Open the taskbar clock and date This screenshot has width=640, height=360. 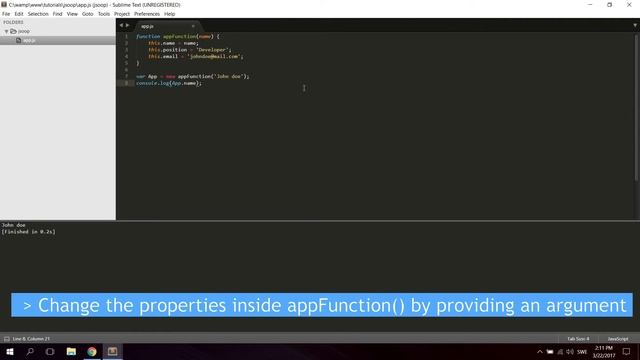[x=604, y=352]
